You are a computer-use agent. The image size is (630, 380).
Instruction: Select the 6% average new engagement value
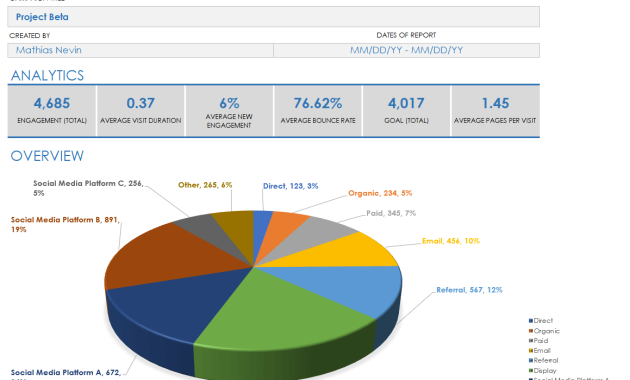tap(229, 103)
